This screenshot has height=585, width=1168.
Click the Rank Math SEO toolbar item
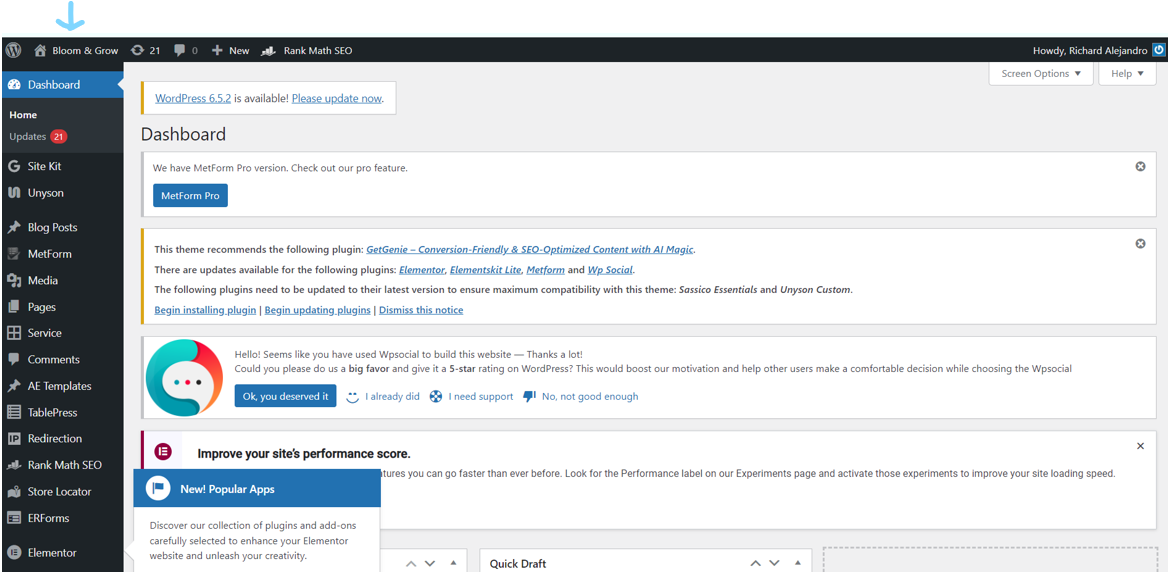pos(307,50)
